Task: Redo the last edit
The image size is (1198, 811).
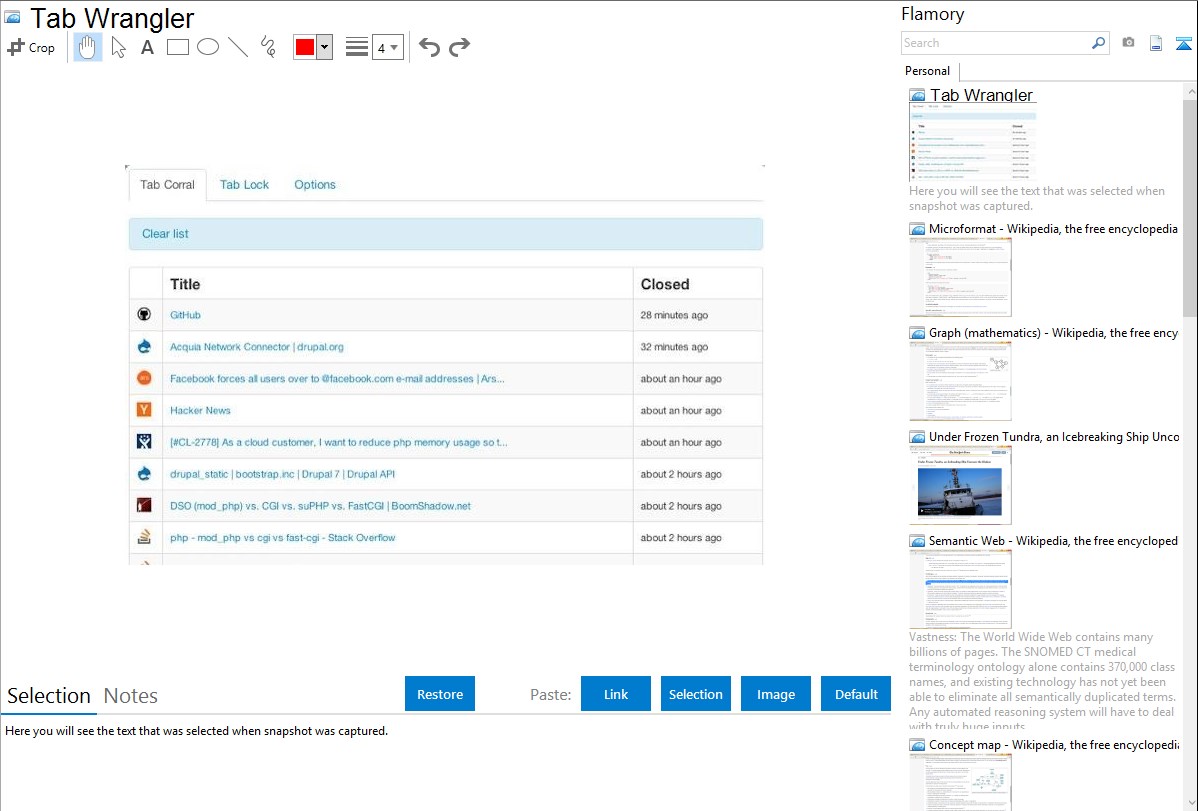Action: pyautogui.click(x=459, y=47)
